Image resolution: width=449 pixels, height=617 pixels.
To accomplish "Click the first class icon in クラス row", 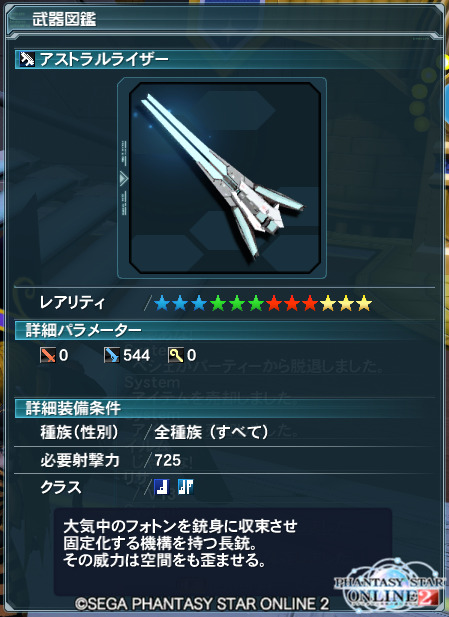I will click(161, 487).
